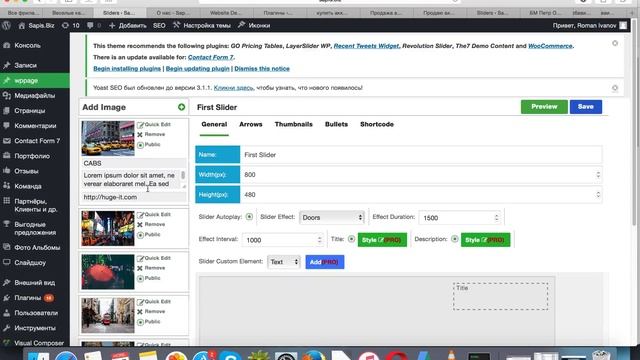Image resolution: width=640 pixels, height=360 pixels.
Task: Toggle Public for the red umbrella image
Action: [140, 279]
